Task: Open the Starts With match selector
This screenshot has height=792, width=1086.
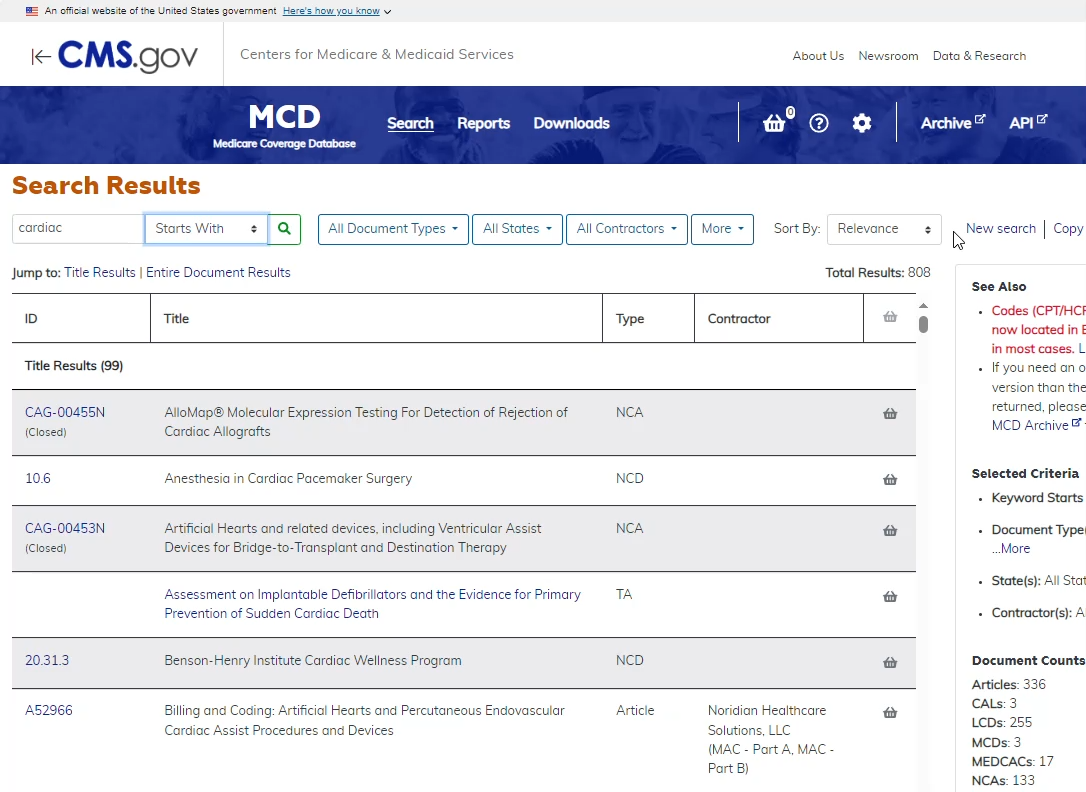Action: (206, 229)
